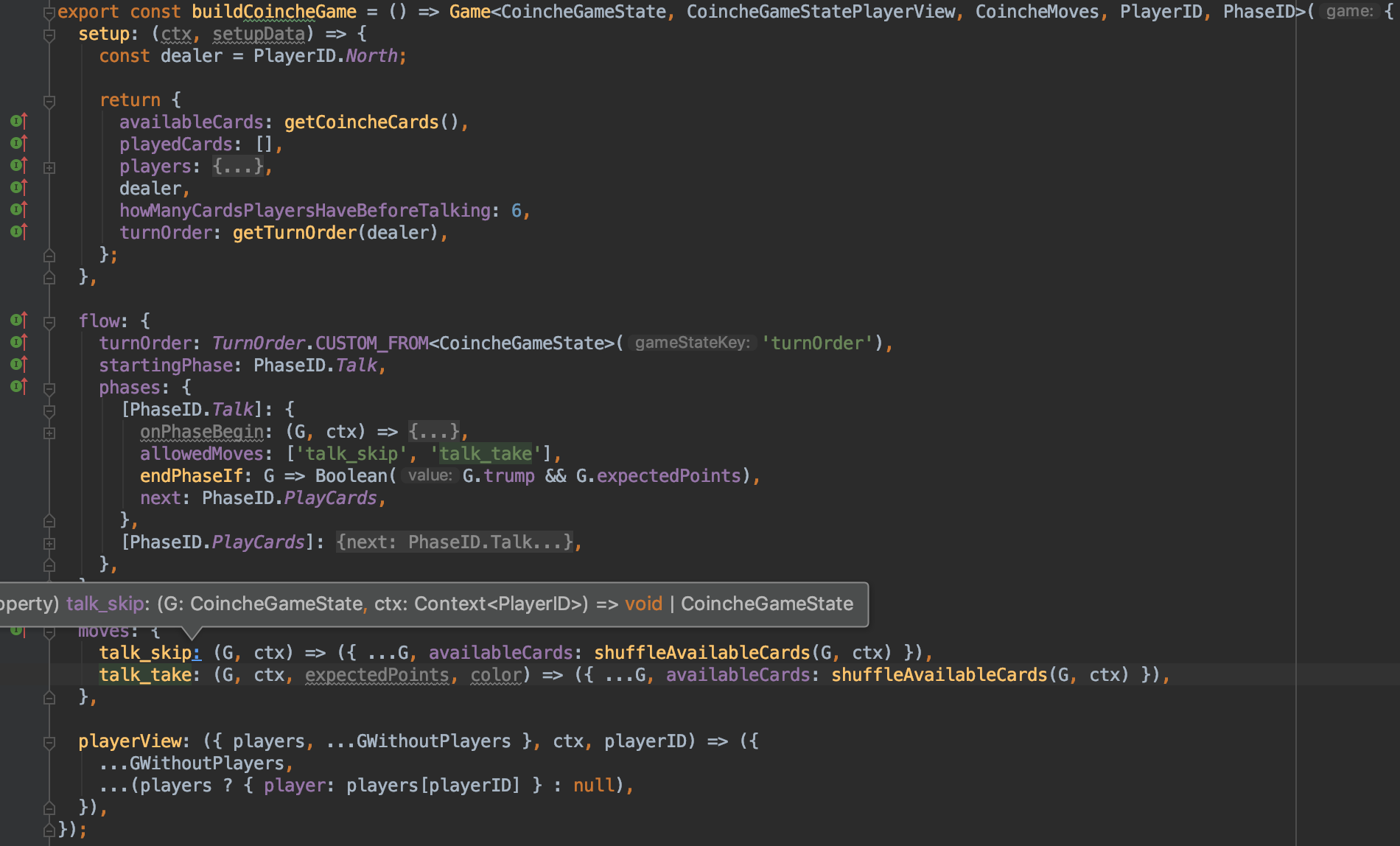Screen dimensions: 1400x846
Task: Click the number 6 value
Action: coord(517,211)
